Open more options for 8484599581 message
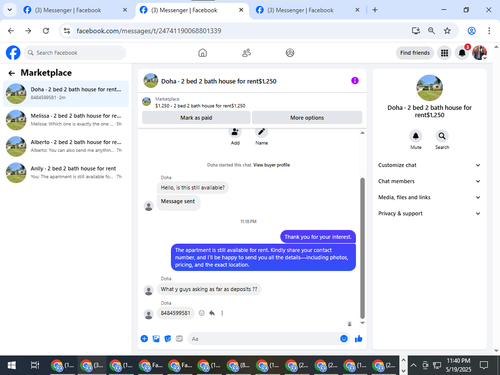 pos(222,313)
